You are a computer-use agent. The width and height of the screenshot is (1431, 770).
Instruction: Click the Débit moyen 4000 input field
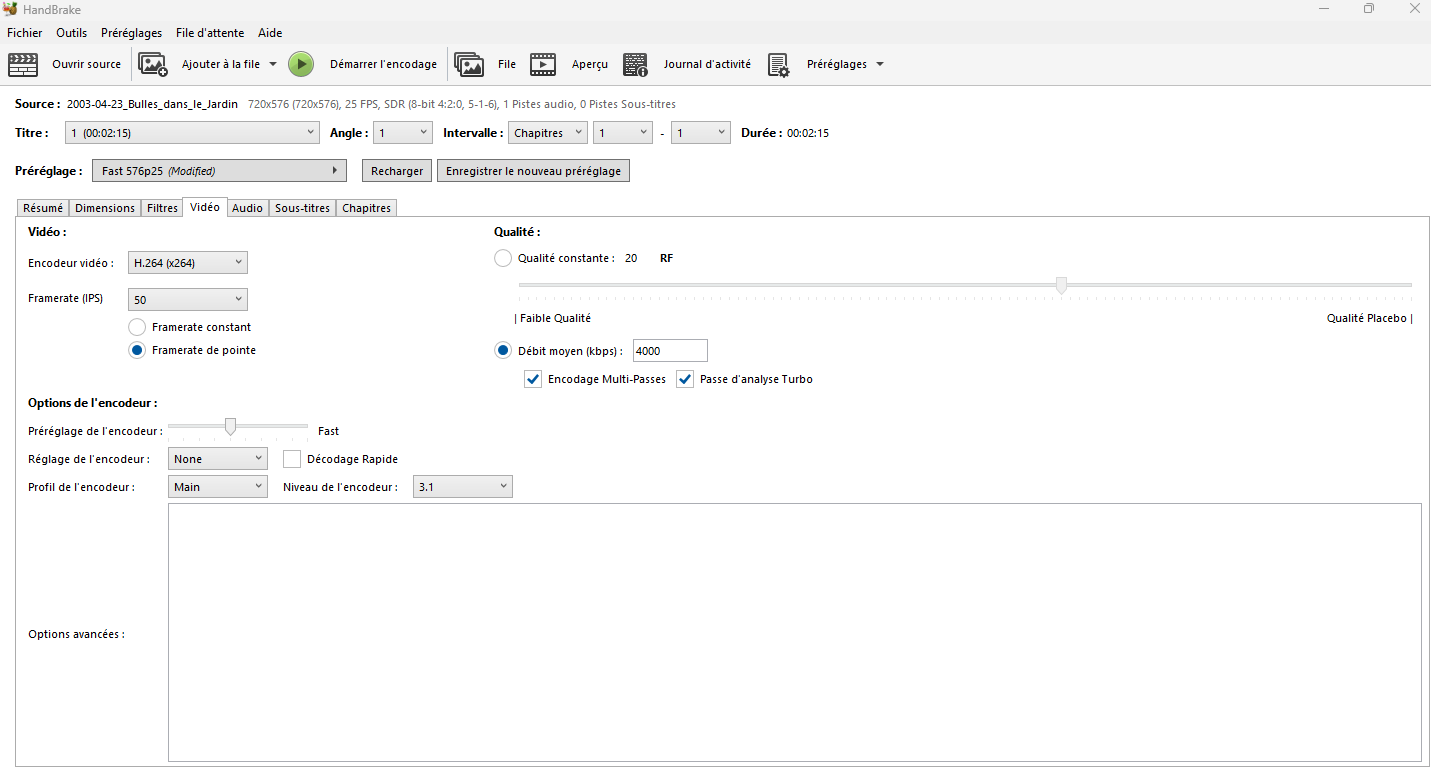[670, 351]
